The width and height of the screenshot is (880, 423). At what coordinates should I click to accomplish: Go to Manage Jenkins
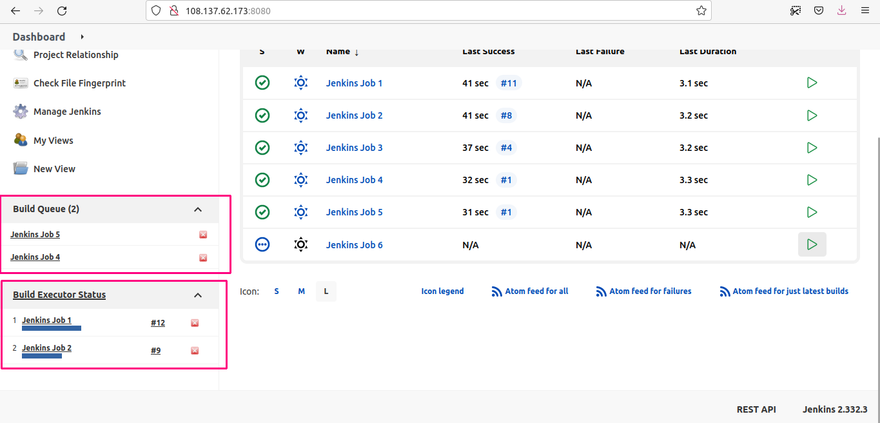pos(67,112)
